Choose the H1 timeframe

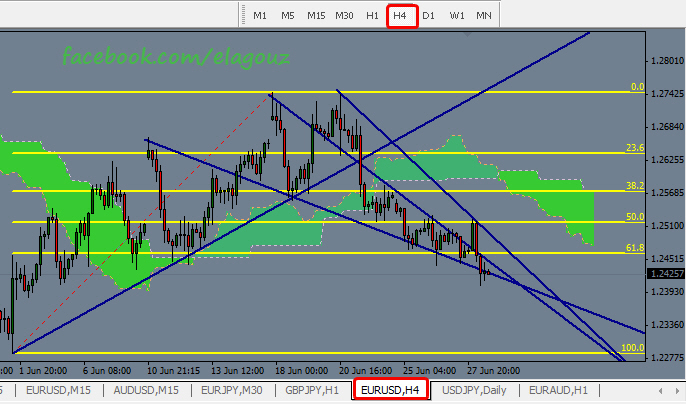click(372, 16)
